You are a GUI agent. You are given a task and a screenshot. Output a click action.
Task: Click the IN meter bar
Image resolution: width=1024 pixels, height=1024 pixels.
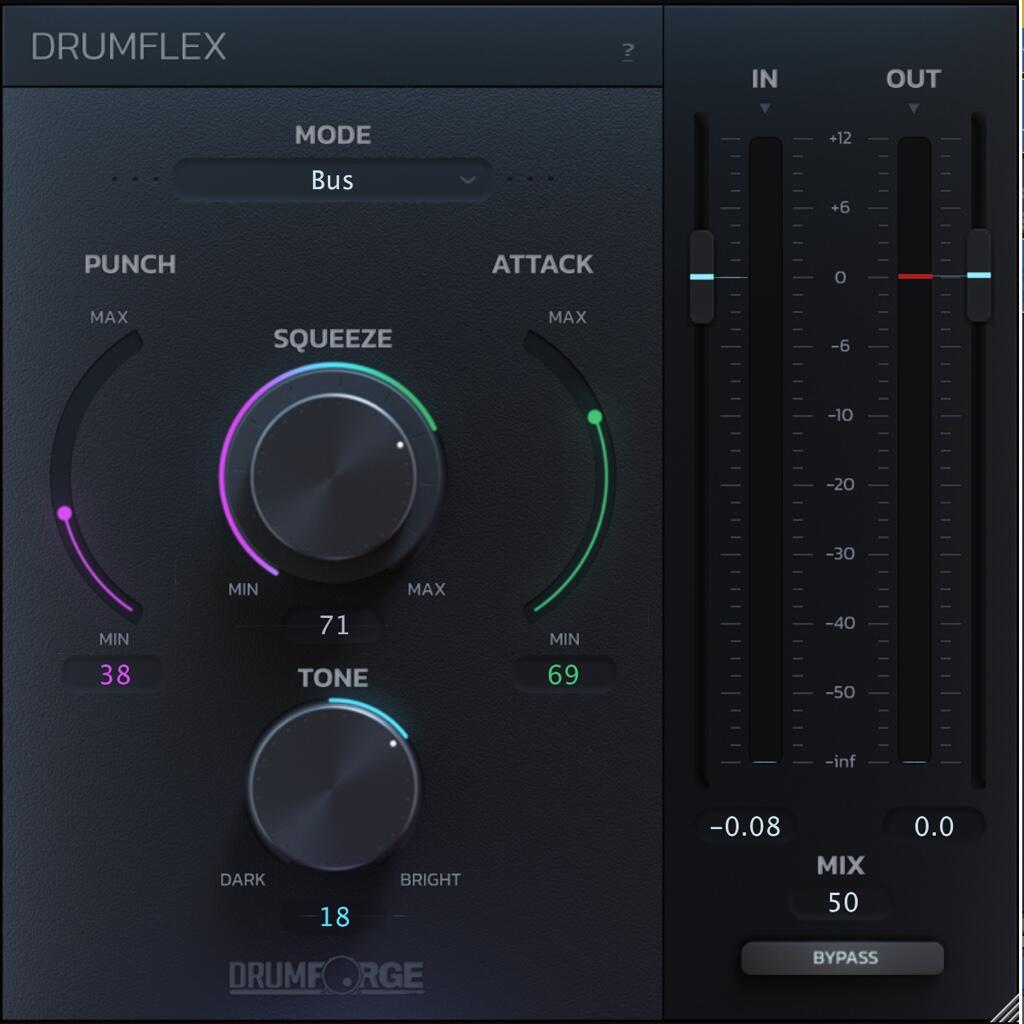point(765,450)
